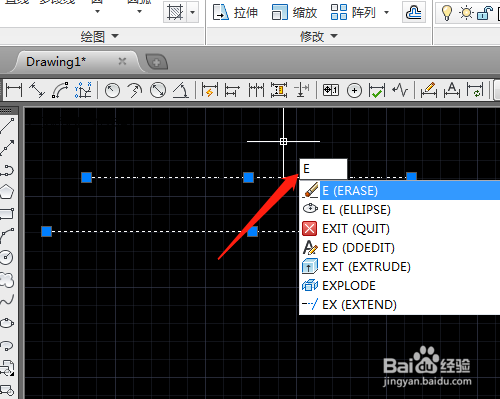The width and height of the screenshot is (500, 399).
Task: Click the 缩放 scale button
Action: tap(294, 13)
